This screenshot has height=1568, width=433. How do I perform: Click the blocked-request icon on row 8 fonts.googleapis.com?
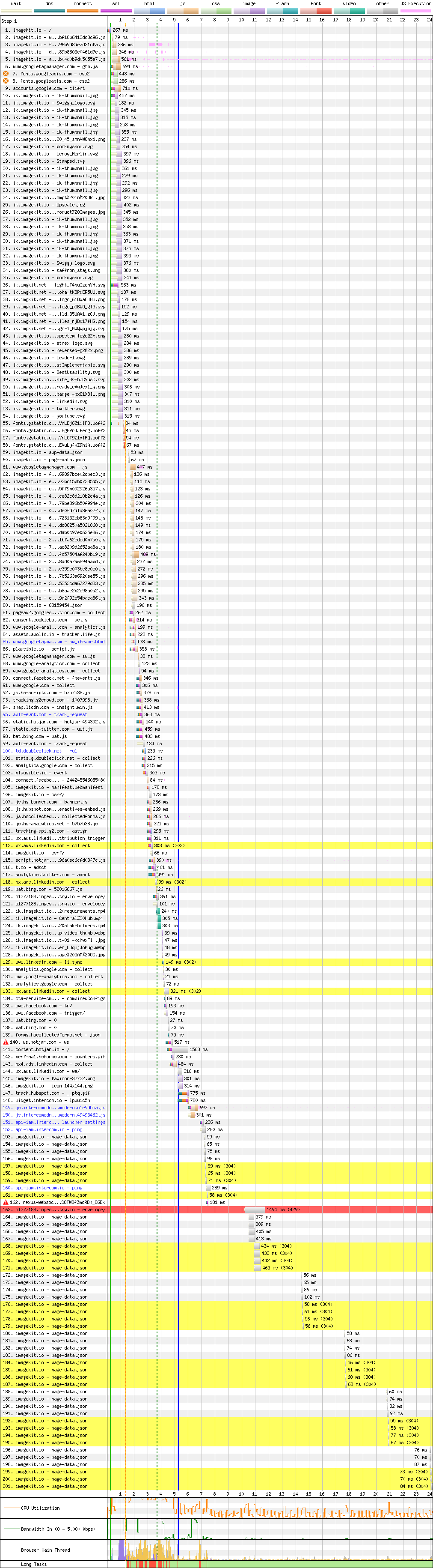(6, 81)
